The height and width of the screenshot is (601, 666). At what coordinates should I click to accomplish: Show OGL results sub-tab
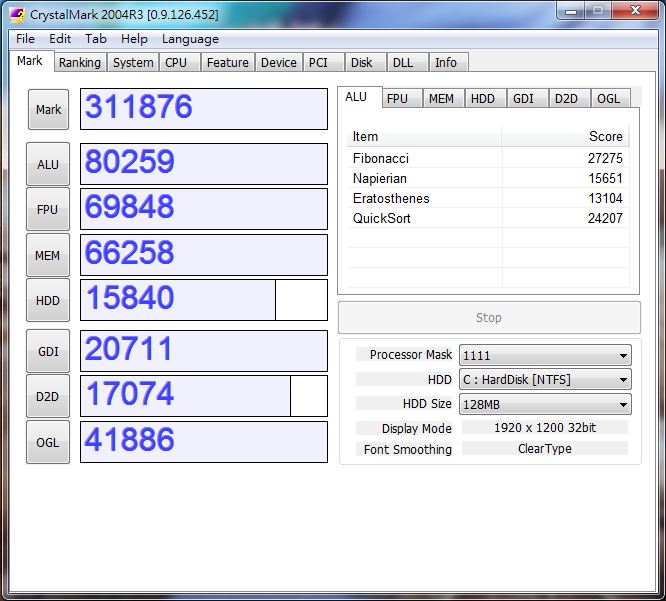(x=611, y=99)
